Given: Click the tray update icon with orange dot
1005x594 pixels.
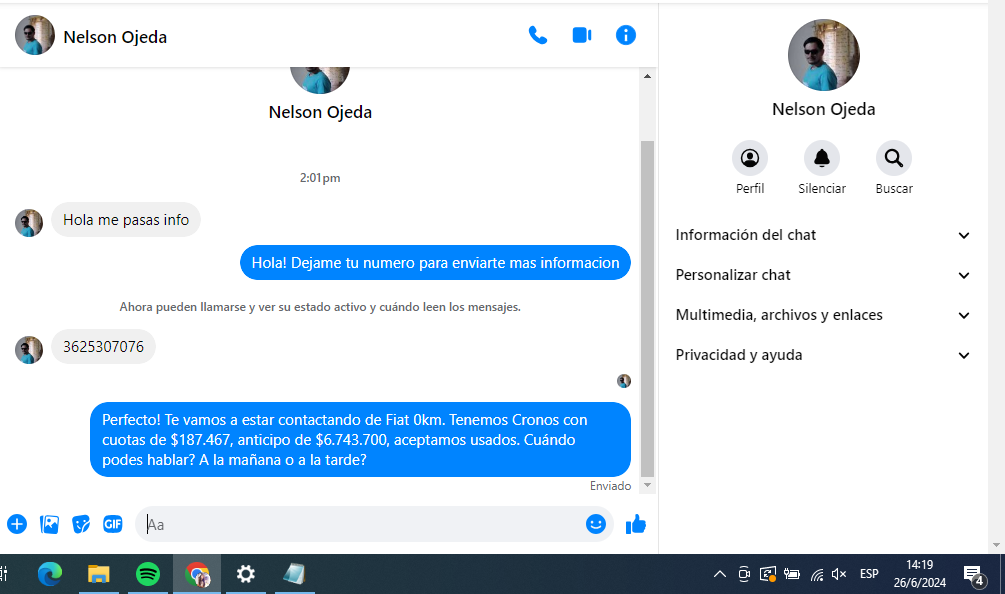Looking at the screenshot, I should click(x=767, y=574).
